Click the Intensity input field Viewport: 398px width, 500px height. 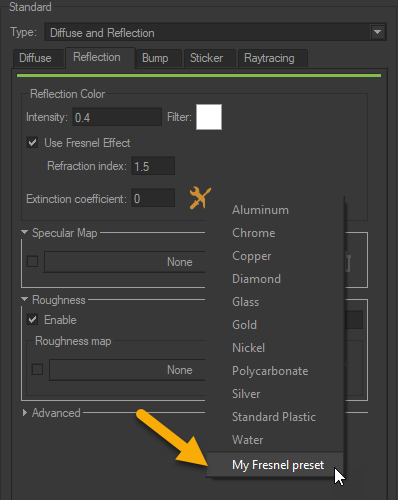(117, 117)
